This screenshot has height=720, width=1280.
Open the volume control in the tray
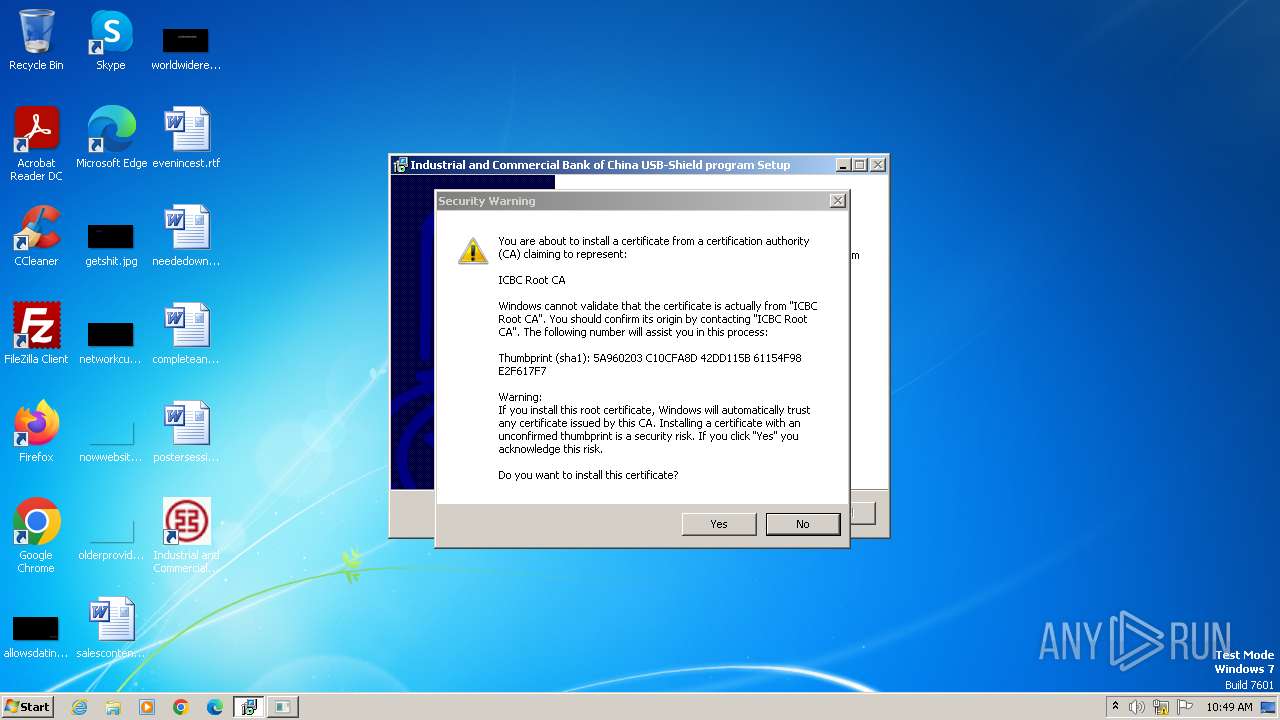pyautogui.click(x=1137, y=707)
